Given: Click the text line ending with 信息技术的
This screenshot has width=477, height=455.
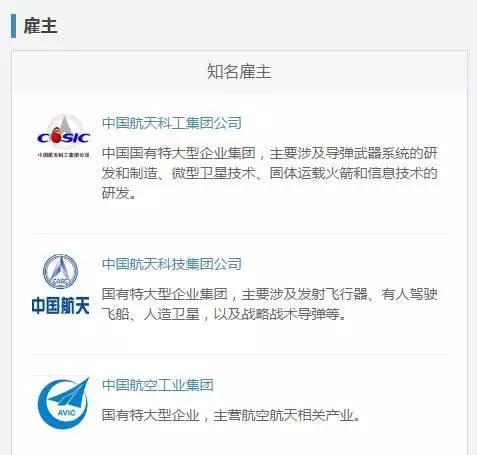Looking at the screenshot, I should tap(269, 173).
